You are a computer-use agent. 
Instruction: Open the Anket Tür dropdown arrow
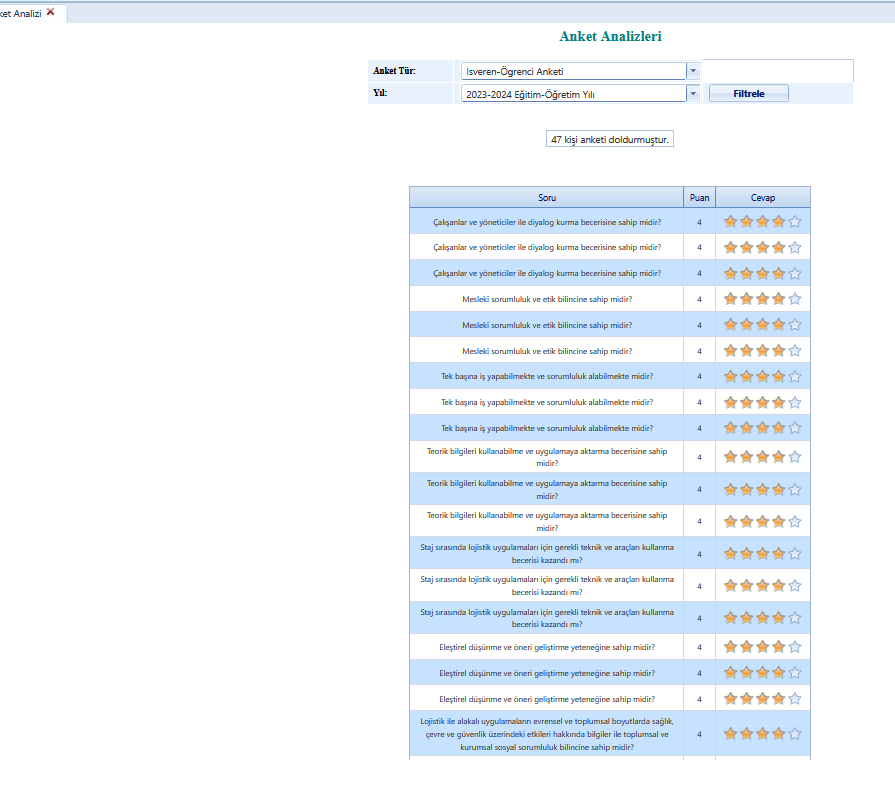693,71
